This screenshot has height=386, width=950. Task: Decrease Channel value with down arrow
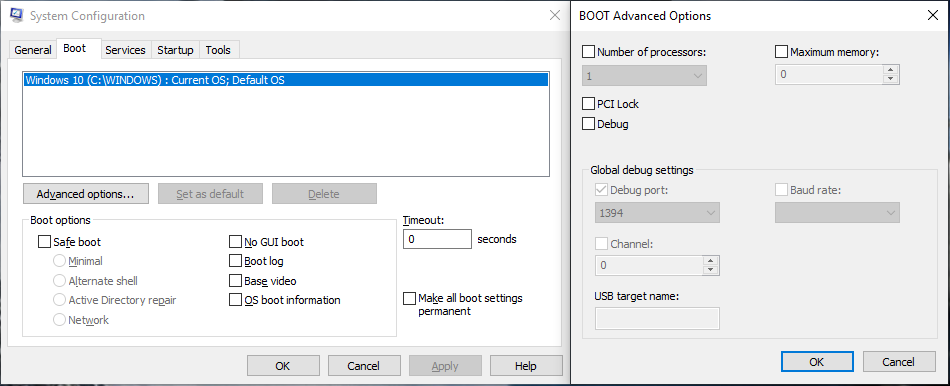point(711,271)
